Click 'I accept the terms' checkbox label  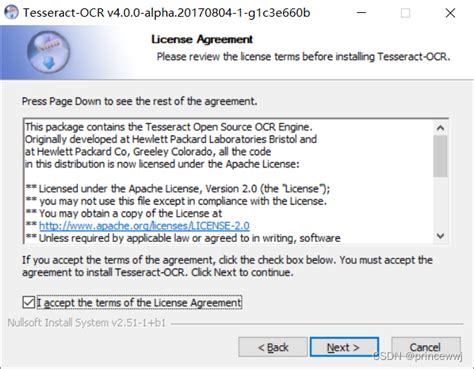139,302
